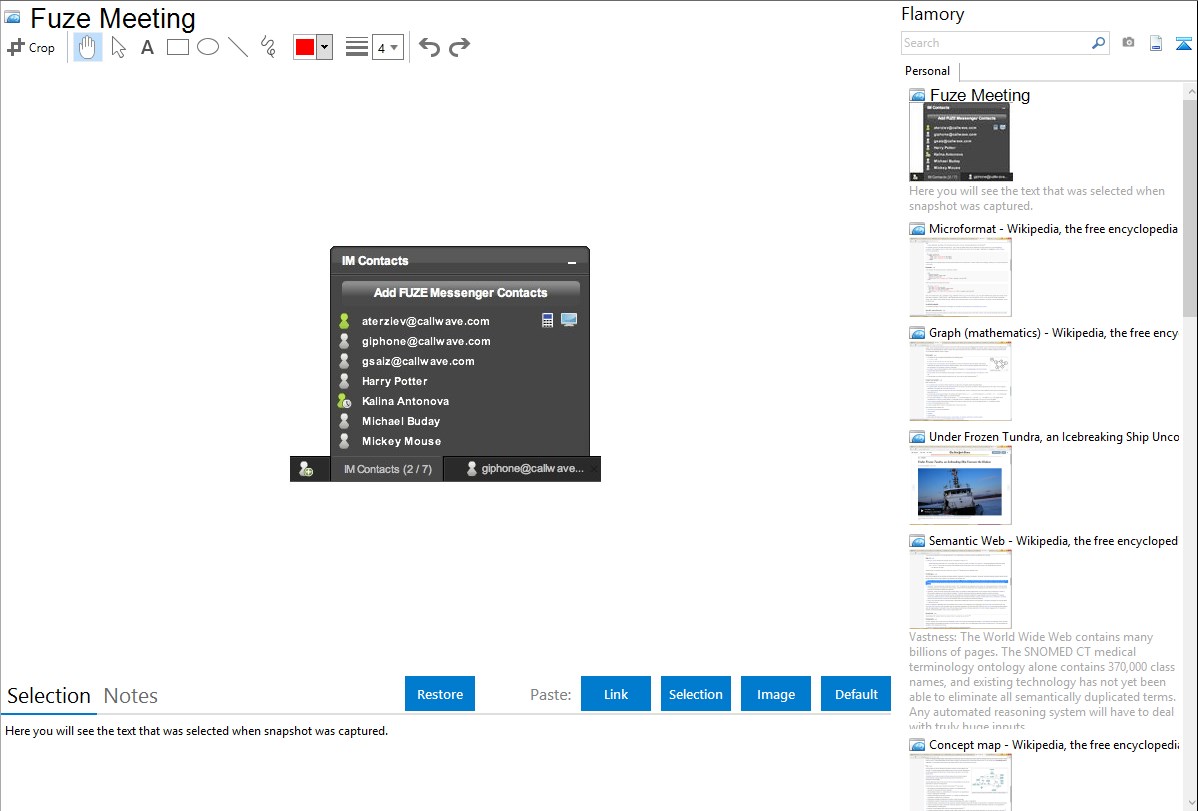The image size is (1198, 811).
Task: Click contact Harry Potter in snapshot
Action: click(x=394, y=381)
